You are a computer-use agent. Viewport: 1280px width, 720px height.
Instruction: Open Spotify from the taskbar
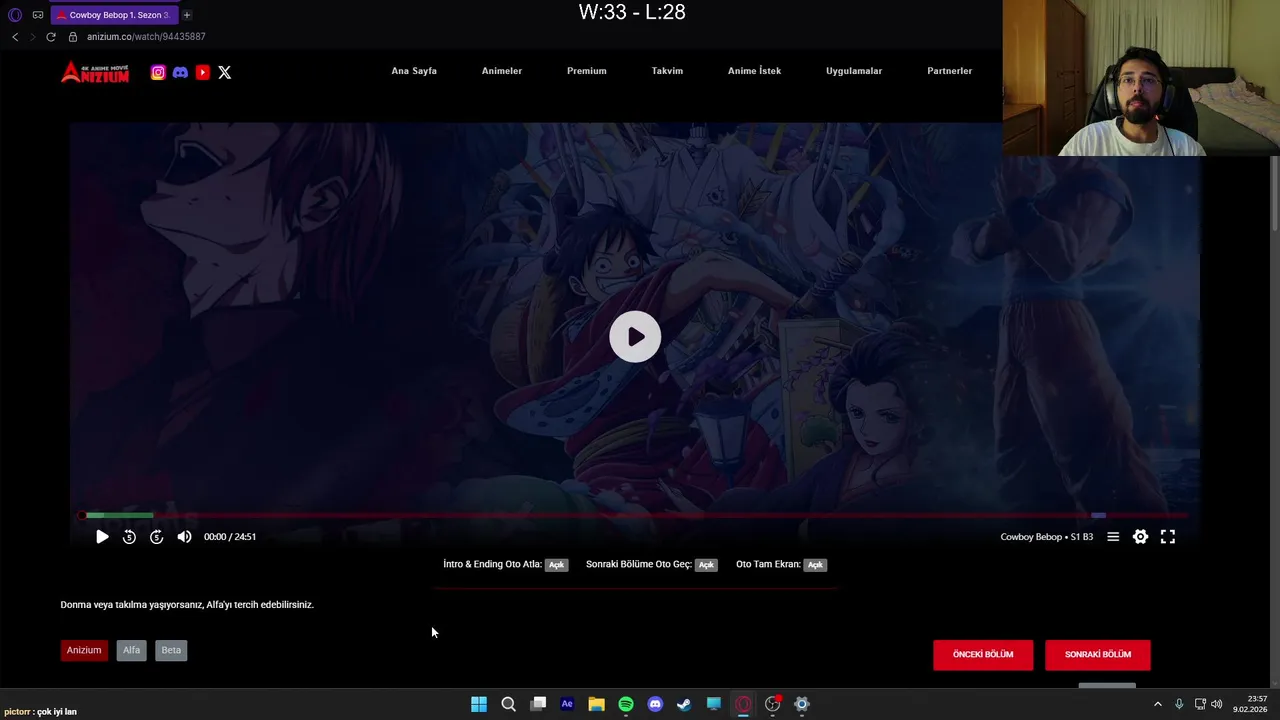tap(626, 704)
